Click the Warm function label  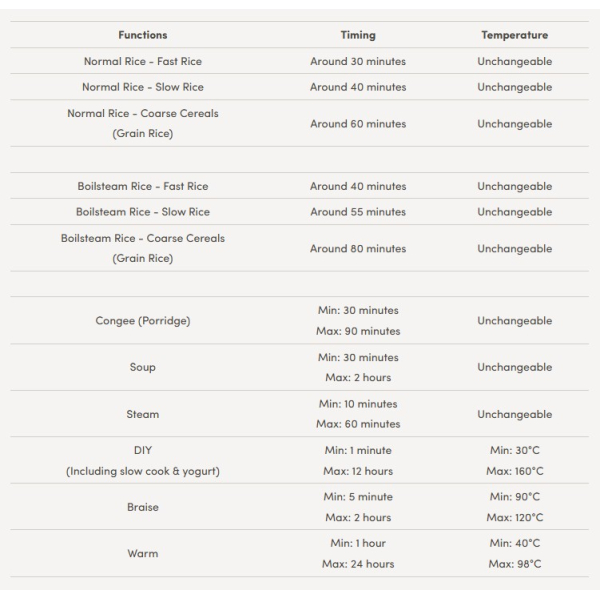143,553
